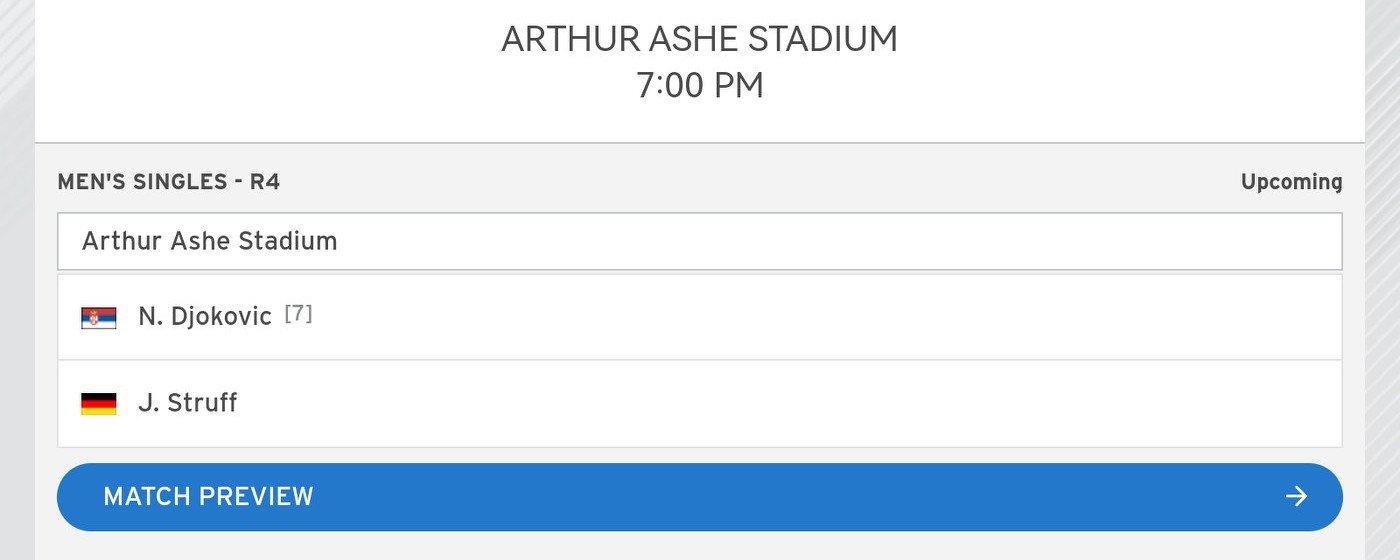Click the empty score area in Struff's row
The image size is (1400, 560).
[x=790, y=404]
